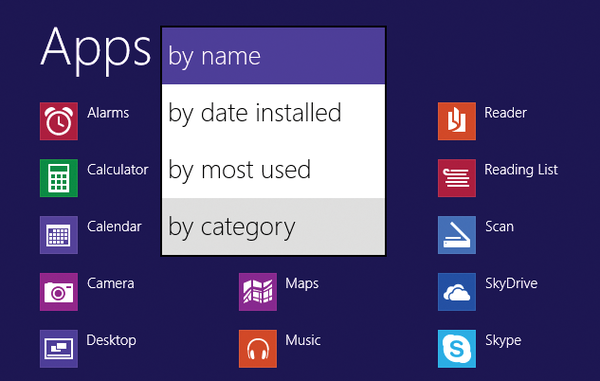The image size is (600, 381).
Task: Click the Skype app label text
Action: pos(503,340)
